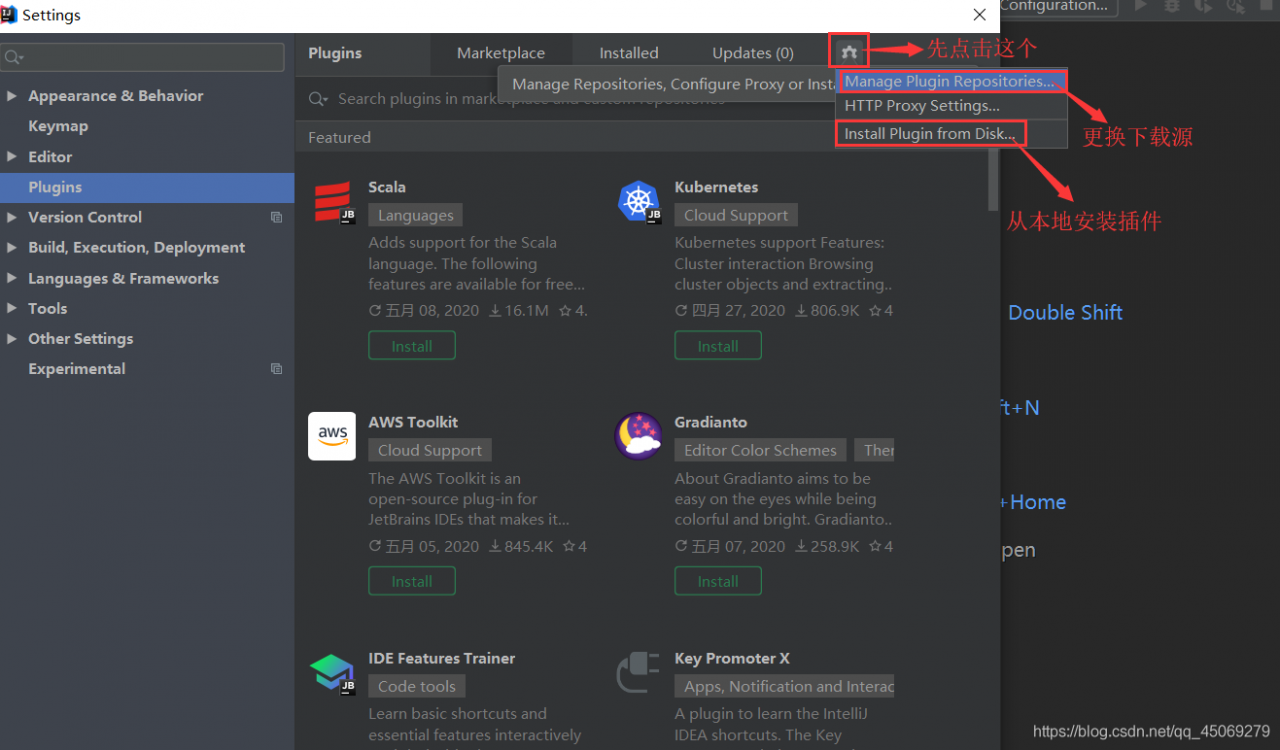Click the Featured section heading
Image resolution: width=1280 pixels, height=750 pixels.
[x=339, y=138]
